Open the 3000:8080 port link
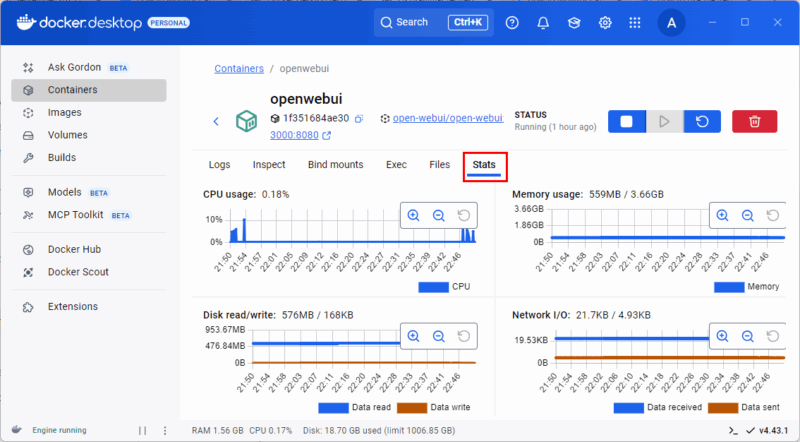 294,135
